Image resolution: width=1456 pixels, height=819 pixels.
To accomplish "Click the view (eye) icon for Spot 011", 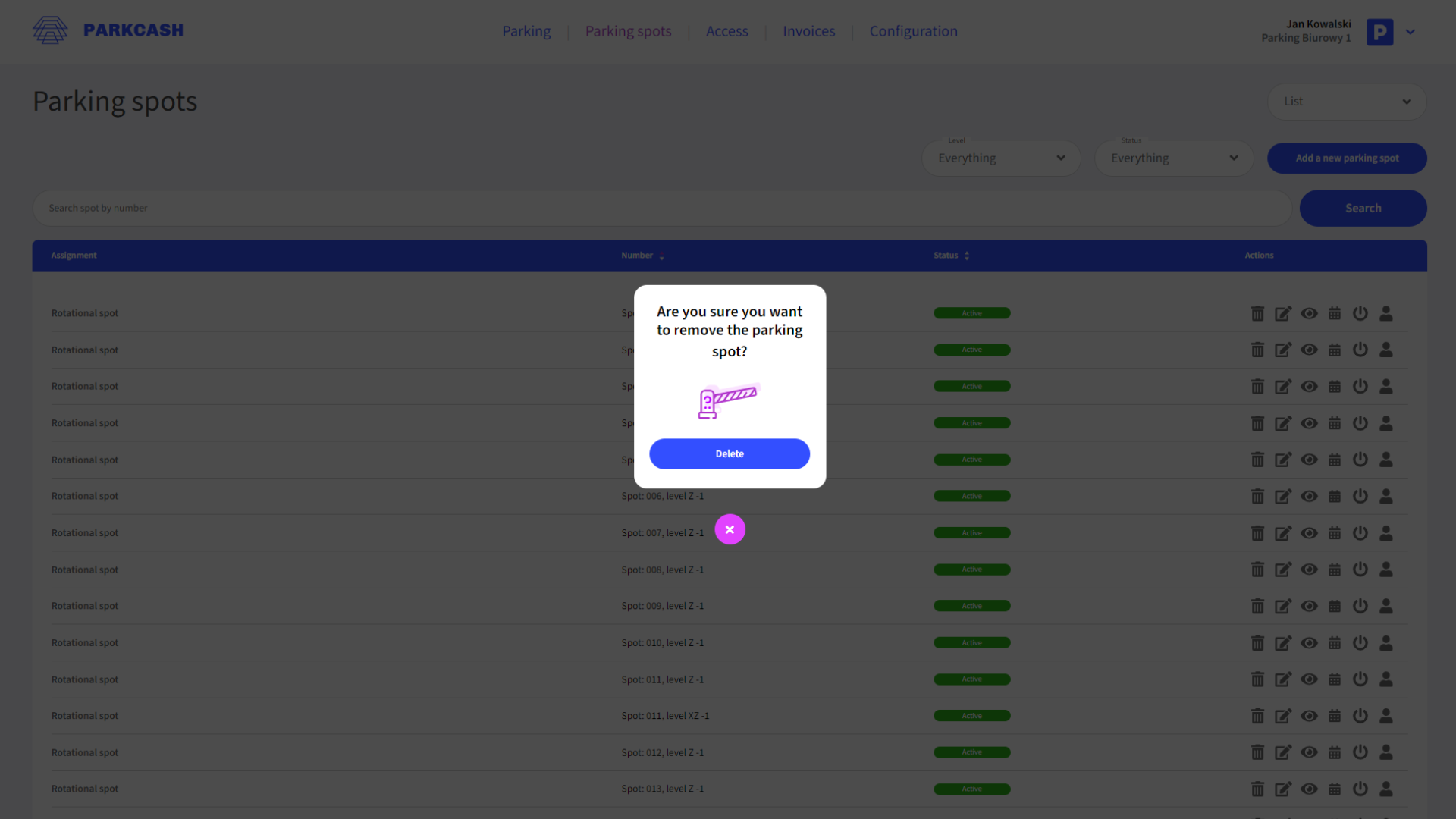I will coord(1309,679).
